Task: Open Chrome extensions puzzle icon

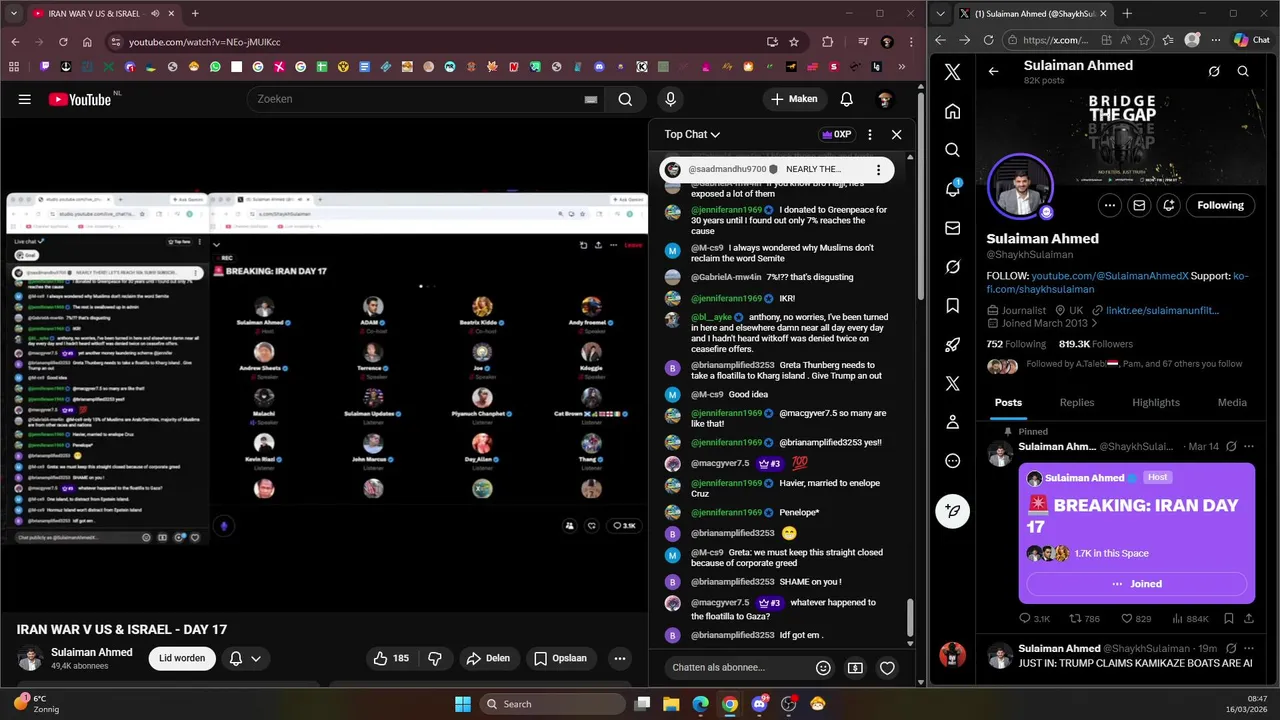Action: pos(827,42)
